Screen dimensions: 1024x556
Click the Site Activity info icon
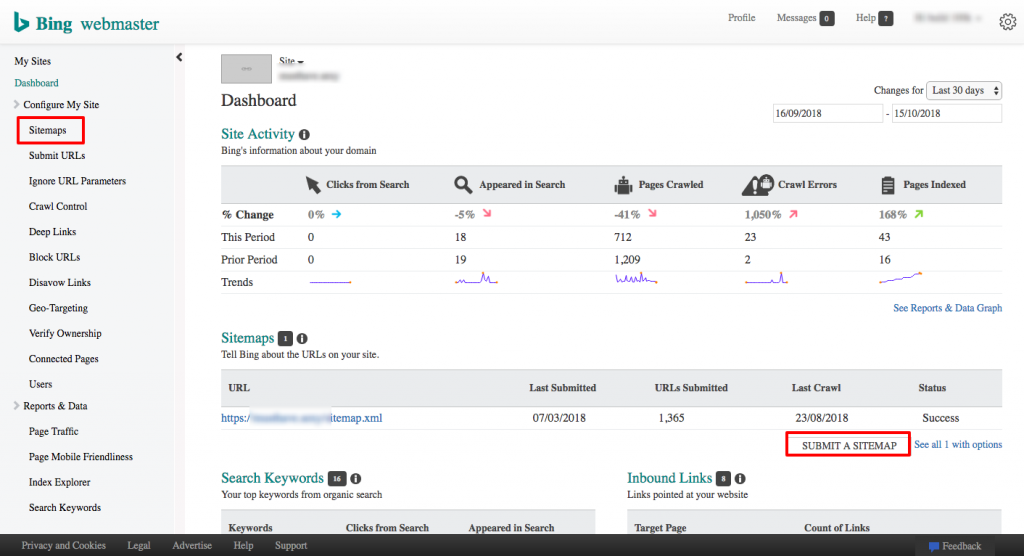pos(304,134)
